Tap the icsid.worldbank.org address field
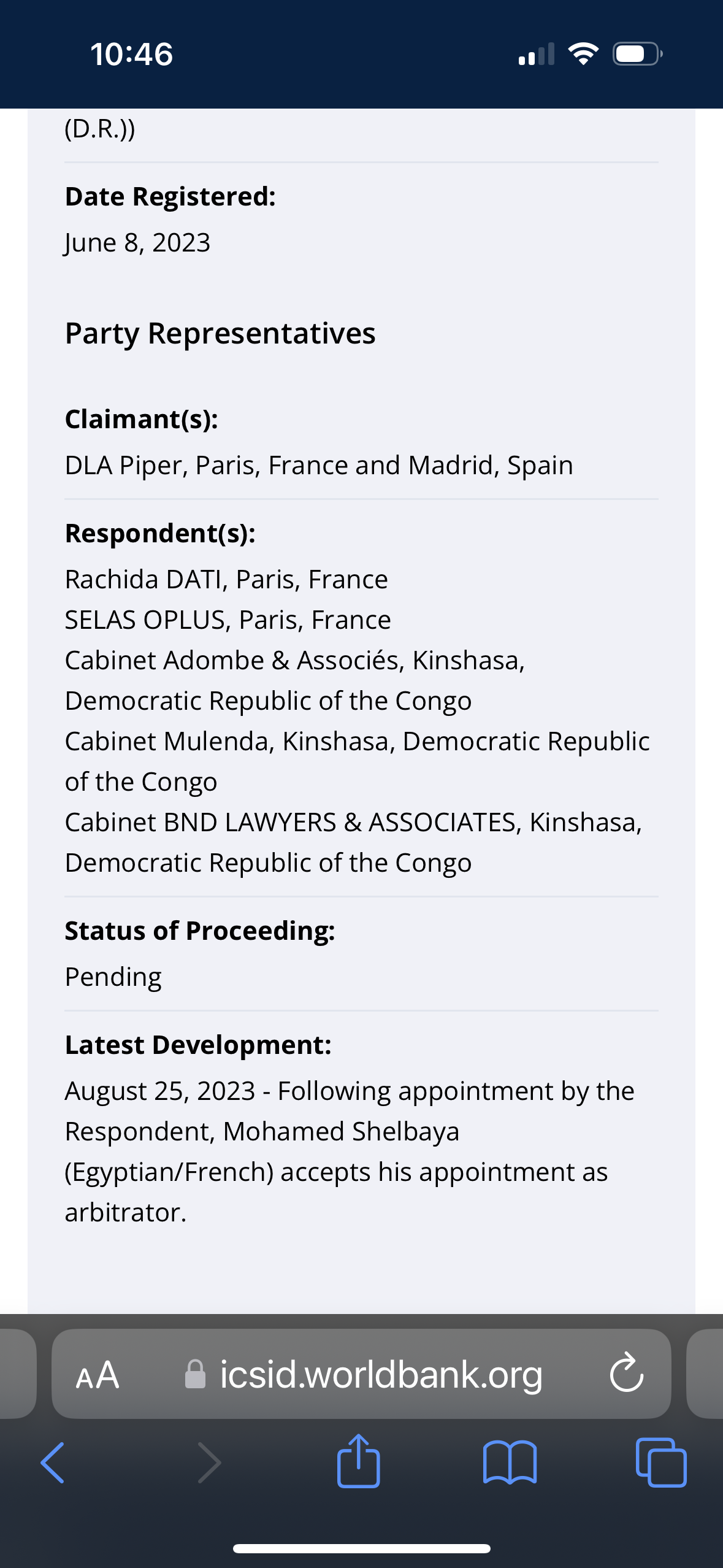The image size is (723, 1568). coord(380,1374)
